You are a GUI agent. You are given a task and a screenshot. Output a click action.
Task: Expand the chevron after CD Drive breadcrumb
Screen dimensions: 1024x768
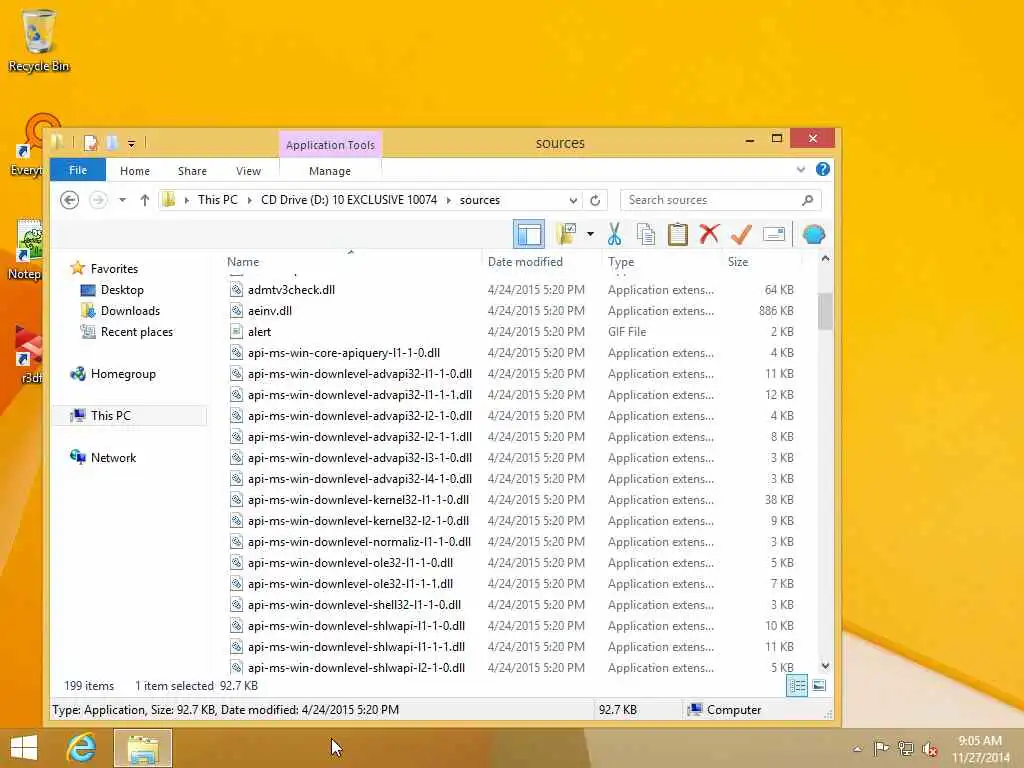point(449,200)
